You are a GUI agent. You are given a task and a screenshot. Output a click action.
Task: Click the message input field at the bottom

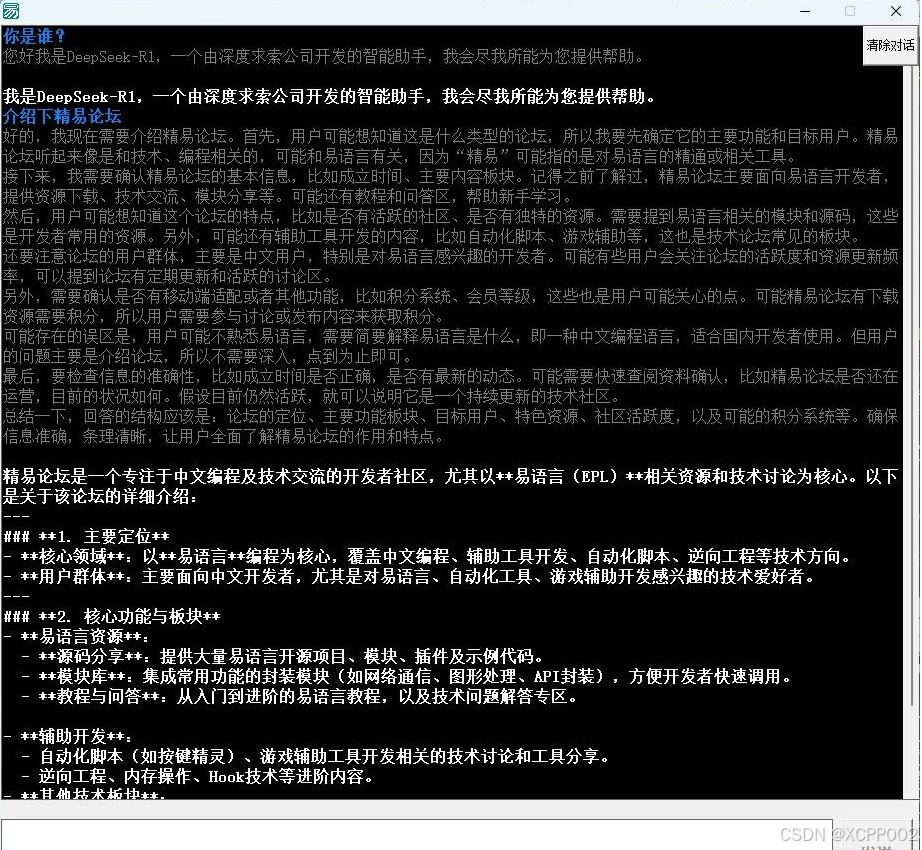[x=416, y=835]
